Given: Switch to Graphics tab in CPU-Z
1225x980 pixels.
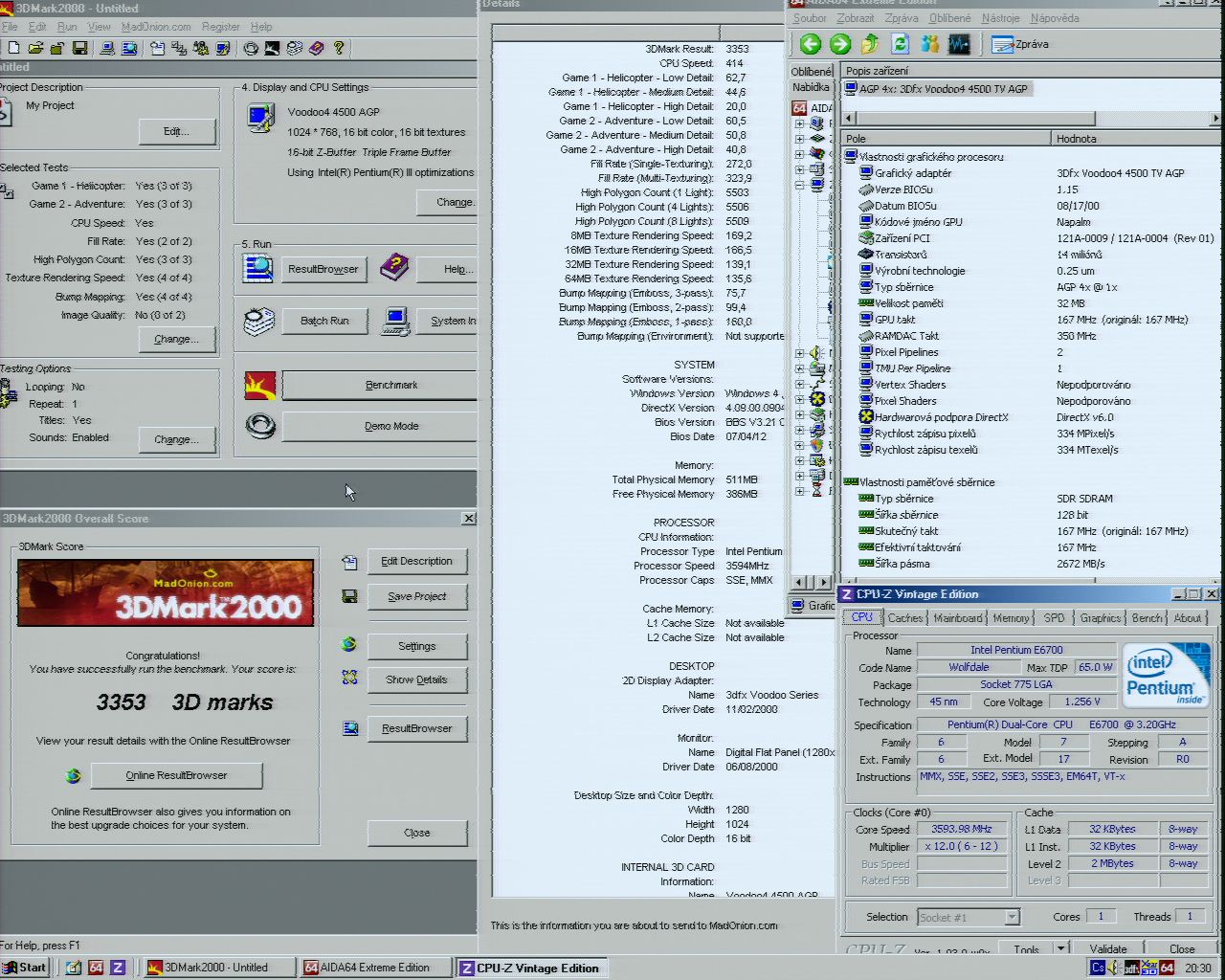Looking at the screenshot, I should (1101, 618).
